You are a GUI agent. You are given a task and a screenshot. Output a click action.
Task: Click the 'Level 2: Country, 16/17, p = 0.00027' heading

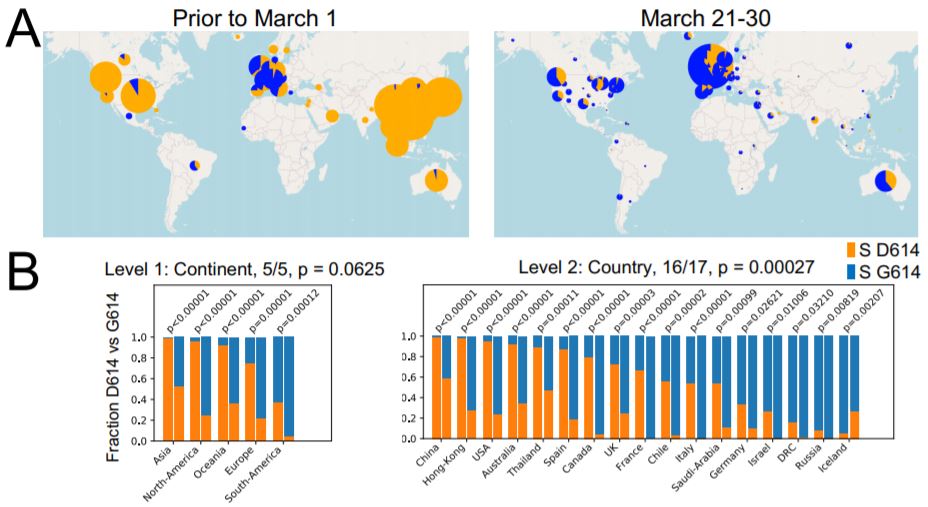[x=666, y=267]
